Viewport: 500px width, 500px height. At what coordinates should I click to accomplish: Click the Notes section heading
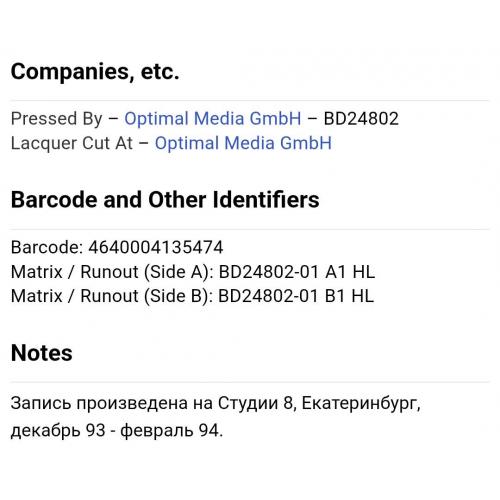42,353
